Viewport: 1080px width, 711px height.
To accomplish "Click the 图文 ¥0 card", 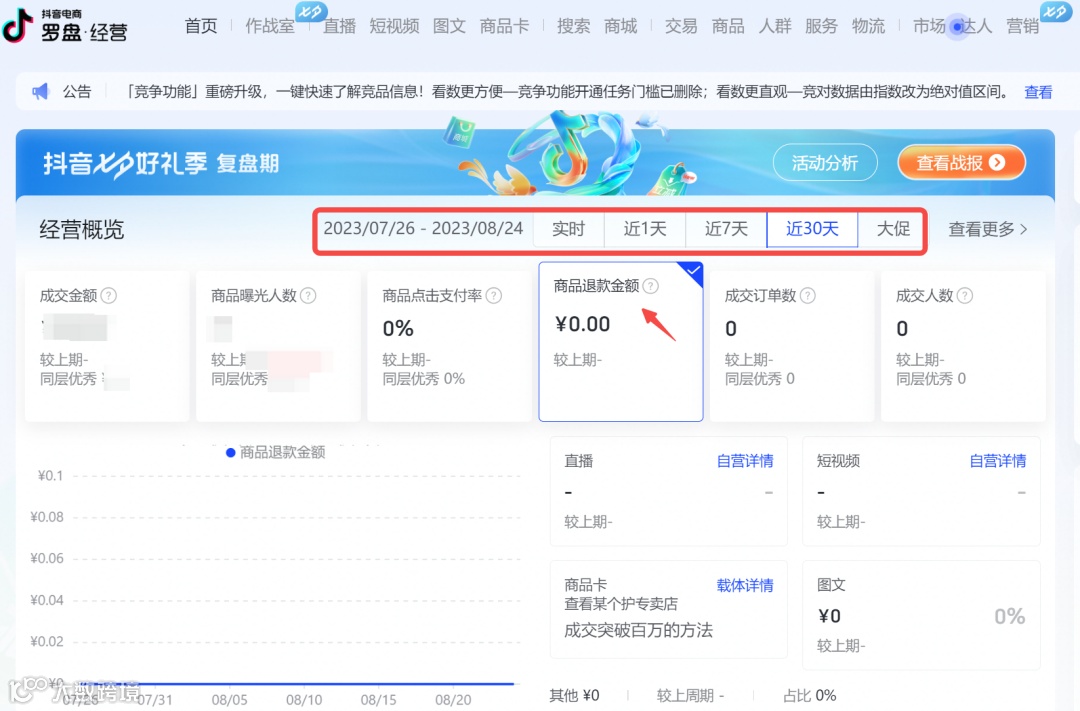I will 922,615.
